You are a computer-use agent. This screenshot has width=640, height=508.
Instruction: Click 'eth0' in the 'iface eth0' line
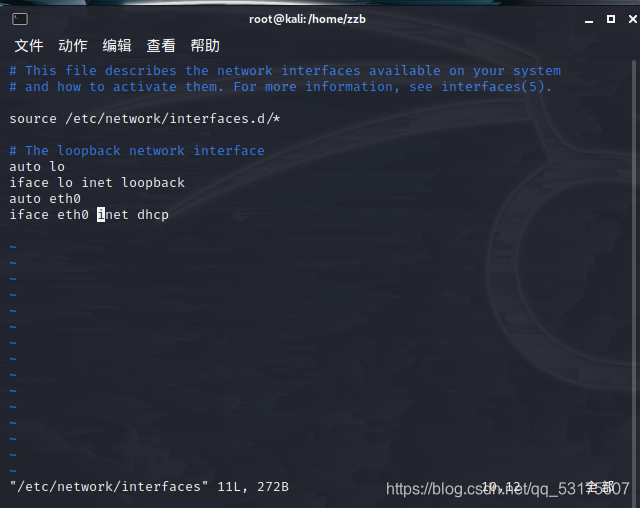pyautogui.click(x=73, y=215)
